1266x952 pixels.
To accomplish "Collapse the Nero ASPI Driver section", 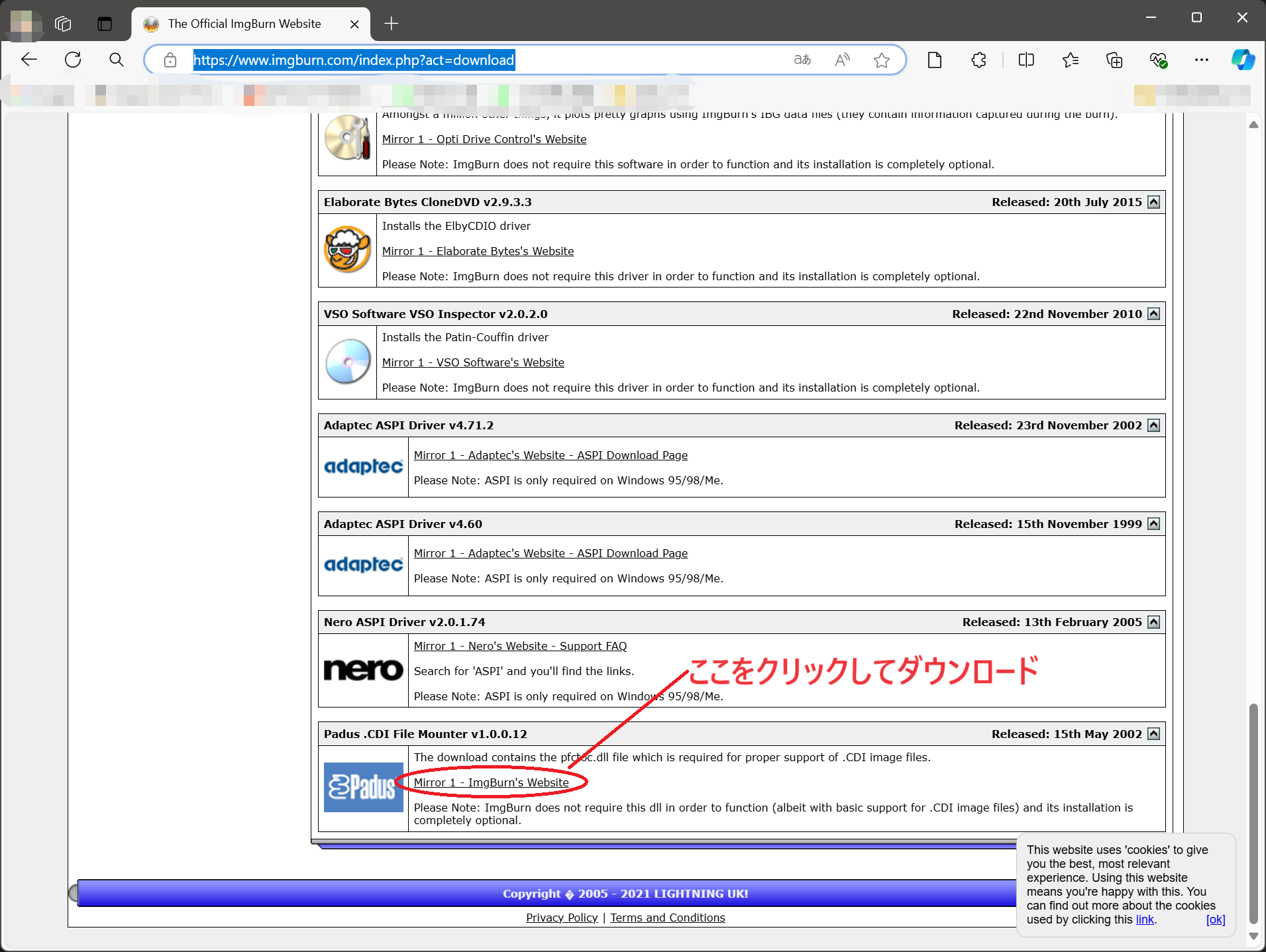I will pyautogui.click(x=1154, y=622).
